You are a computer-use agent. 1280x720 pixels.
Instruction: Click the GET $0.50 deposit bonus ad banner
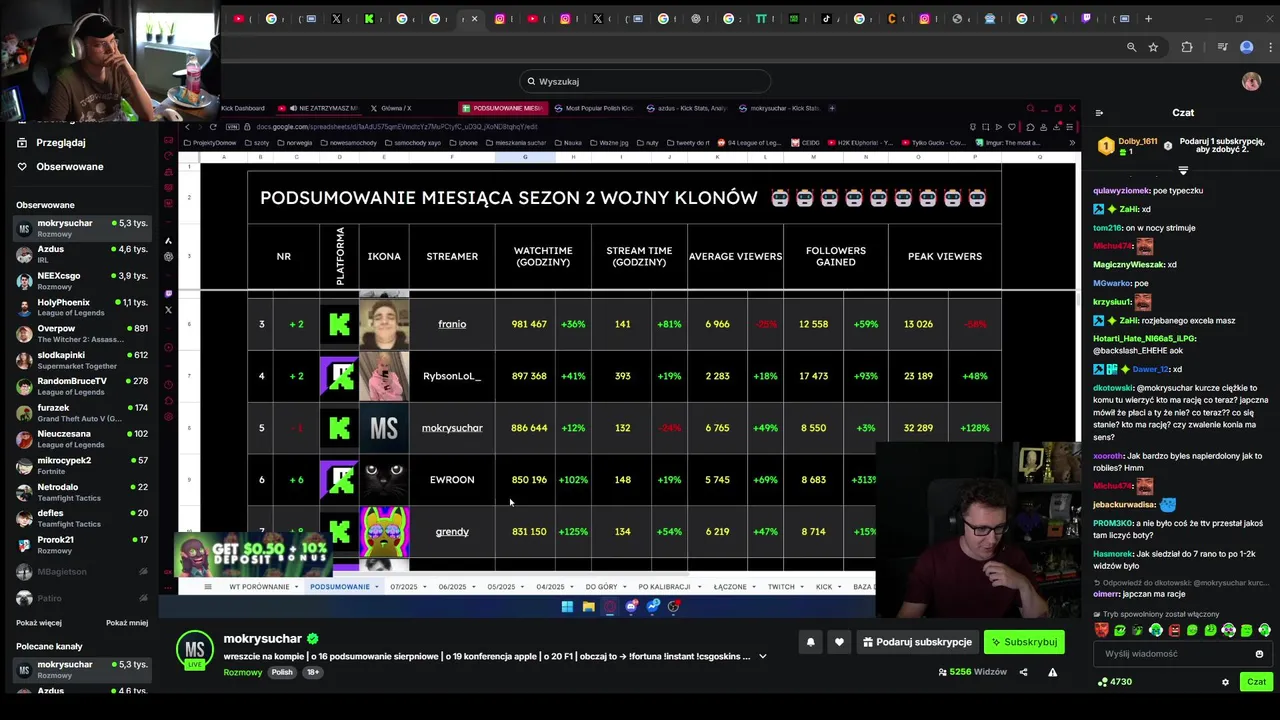[252, 555]
